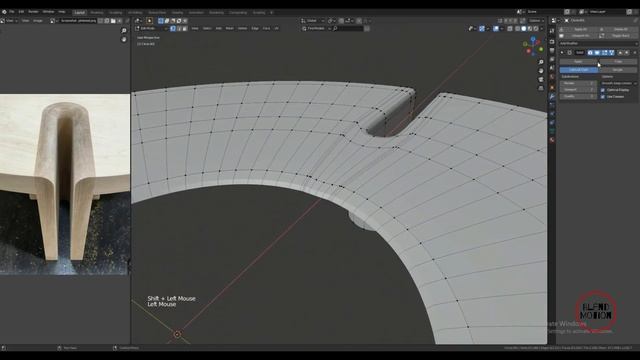Viewport: 640px width, 360px height.
Task: Open the Material properties tab
Action: point(552,140)
